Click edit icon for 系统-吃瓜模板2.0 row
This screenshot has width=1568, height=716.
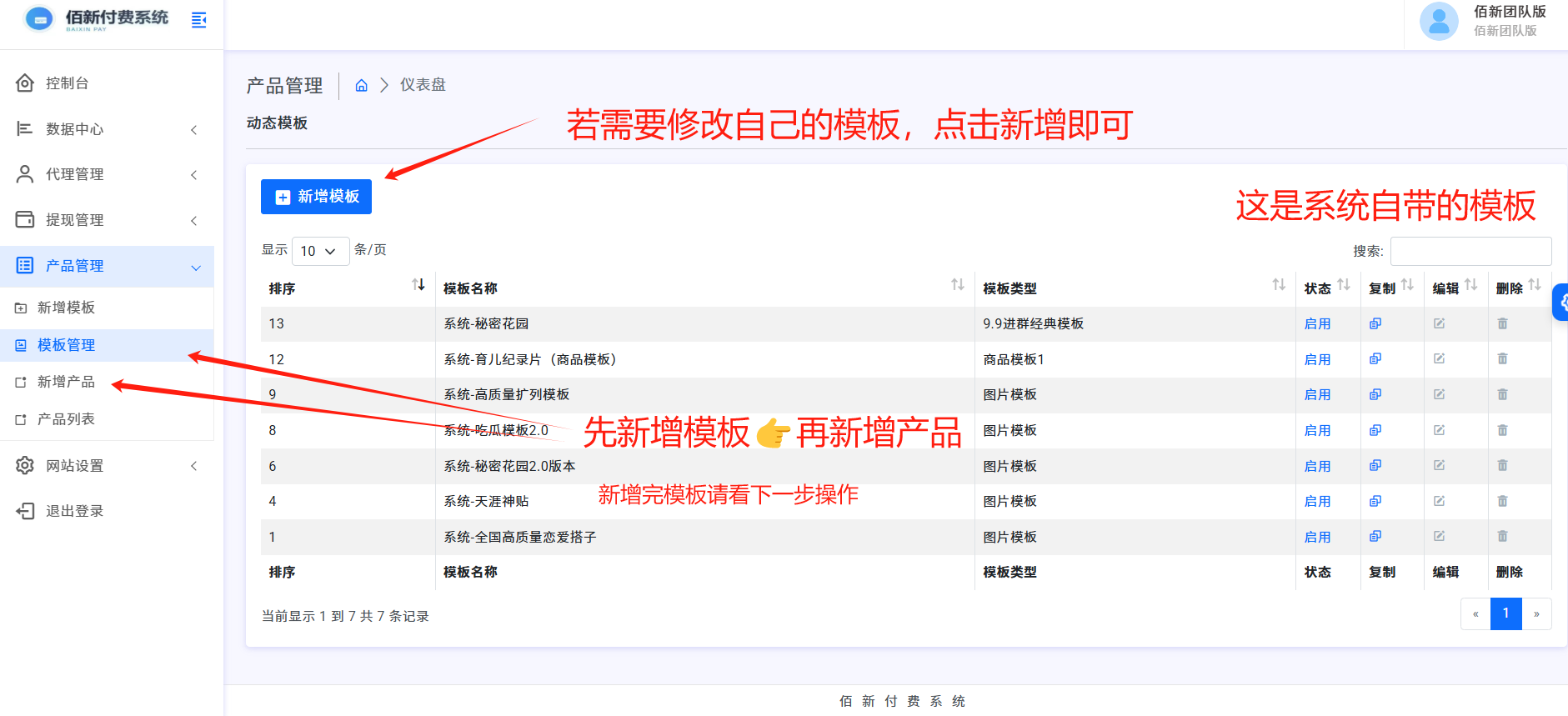[1439, 430]
